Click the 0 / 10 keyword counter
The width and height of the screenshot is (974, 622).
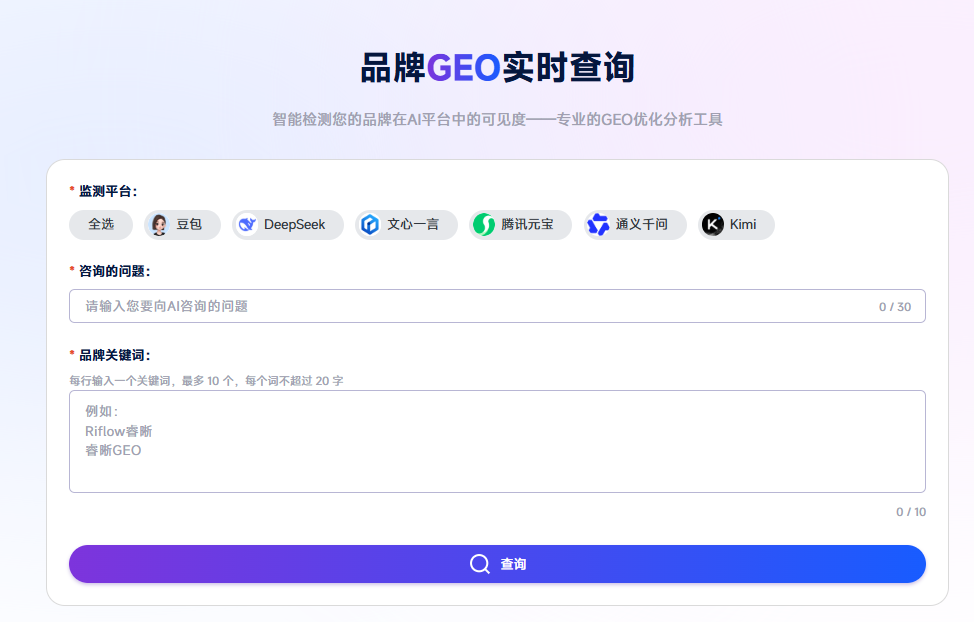[x=910, y=512]
